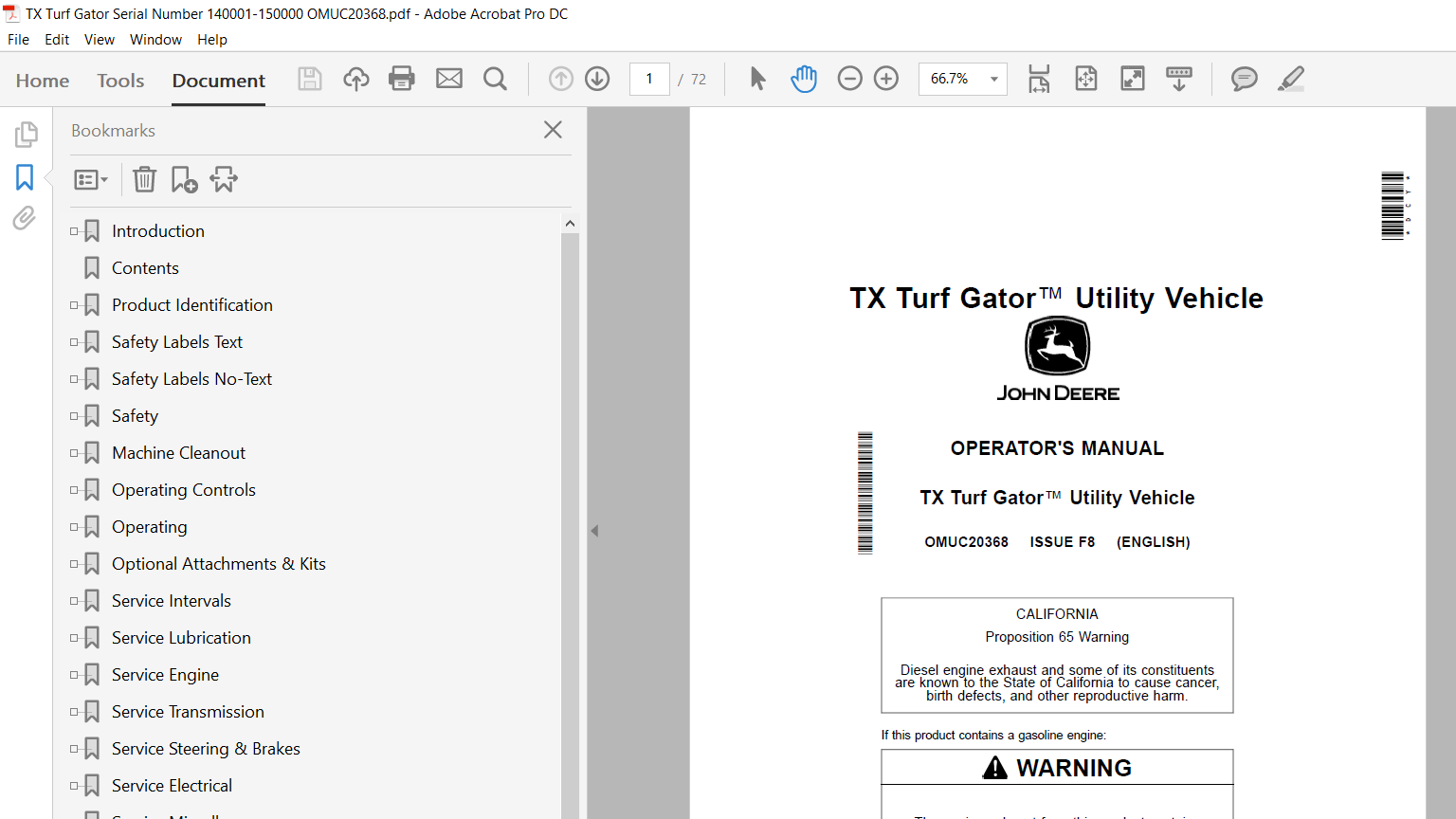Expand the Optional Attachments & Kits bookmark

[x=74, y=564]
